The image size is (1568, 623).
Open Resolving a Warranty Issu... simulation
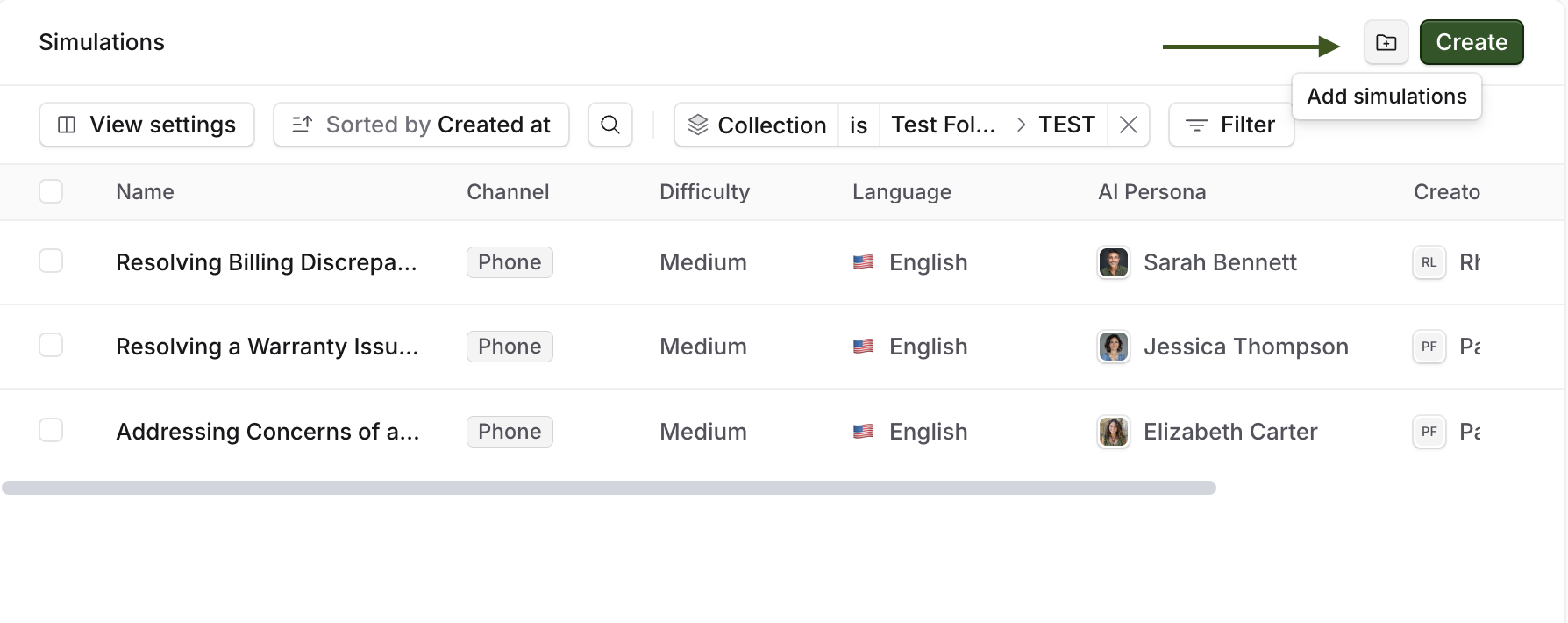tap(267, 347)
